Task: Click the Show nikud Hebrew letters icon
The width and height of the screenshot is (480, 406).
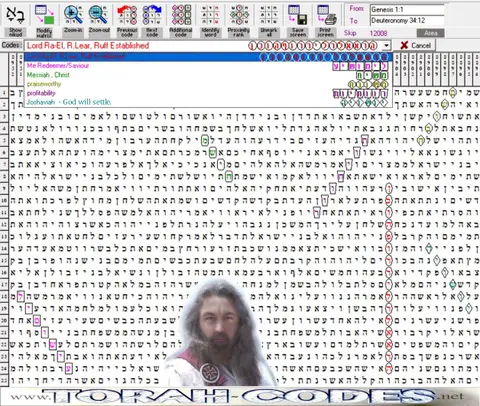Action: [x=15, y=16]
